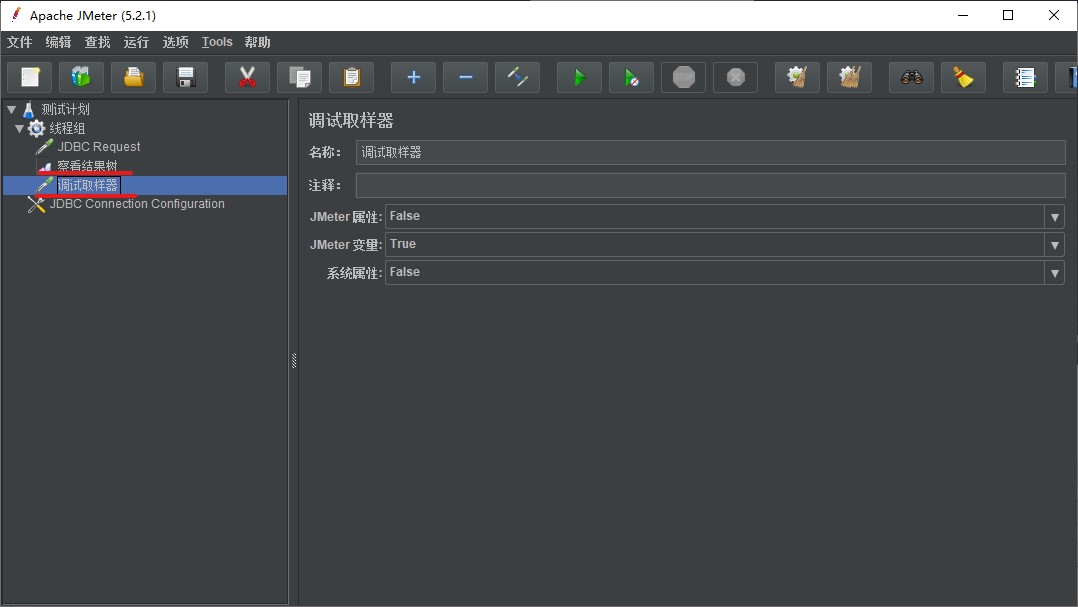Click the JMeter 属性 False value field

pos(715,217)
